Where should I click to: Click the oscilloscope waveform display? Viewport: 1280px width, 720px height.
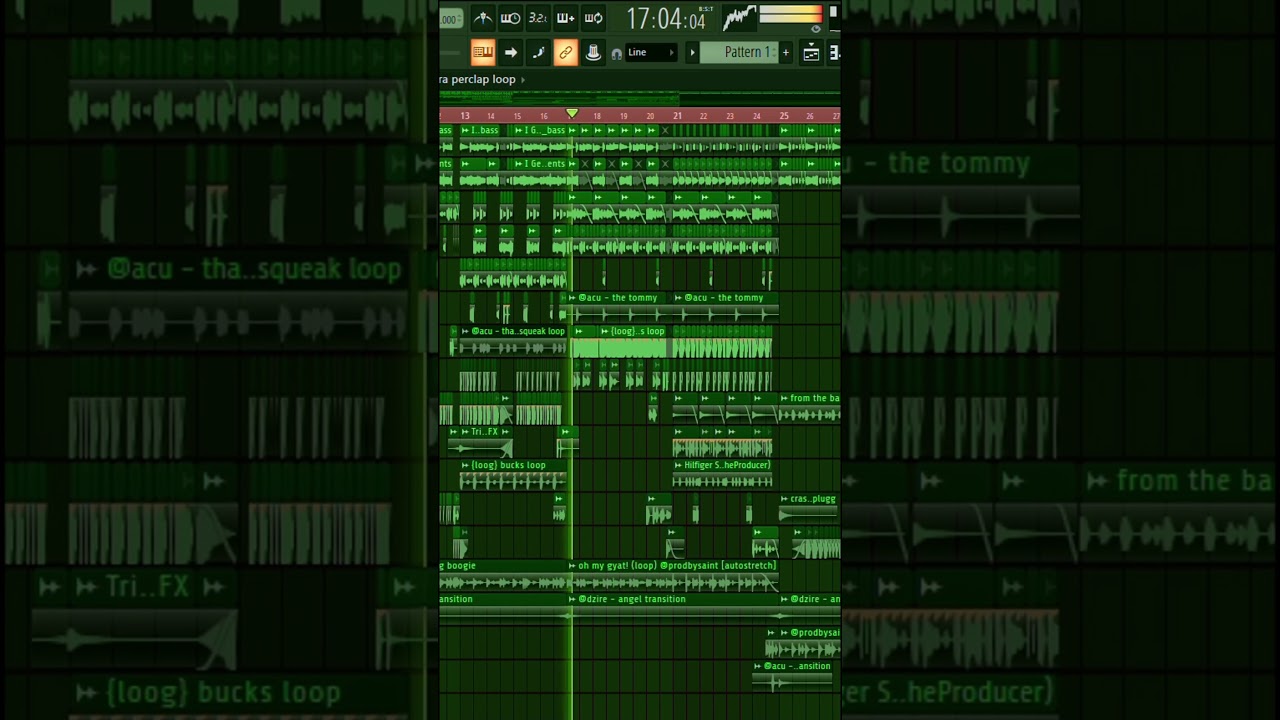click(x=739, y=18)
